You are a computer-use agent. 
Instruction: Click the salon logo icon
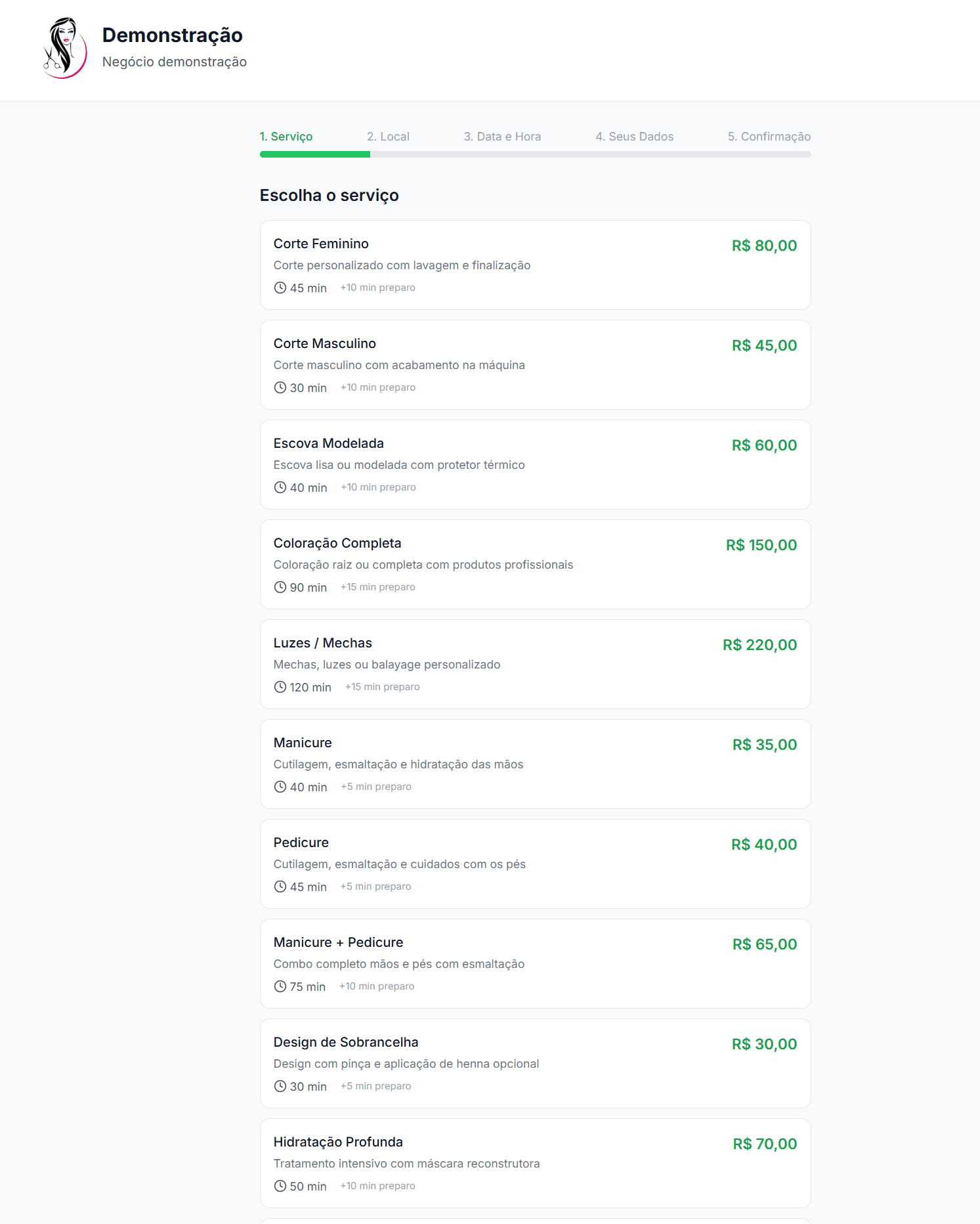[64, 48]
